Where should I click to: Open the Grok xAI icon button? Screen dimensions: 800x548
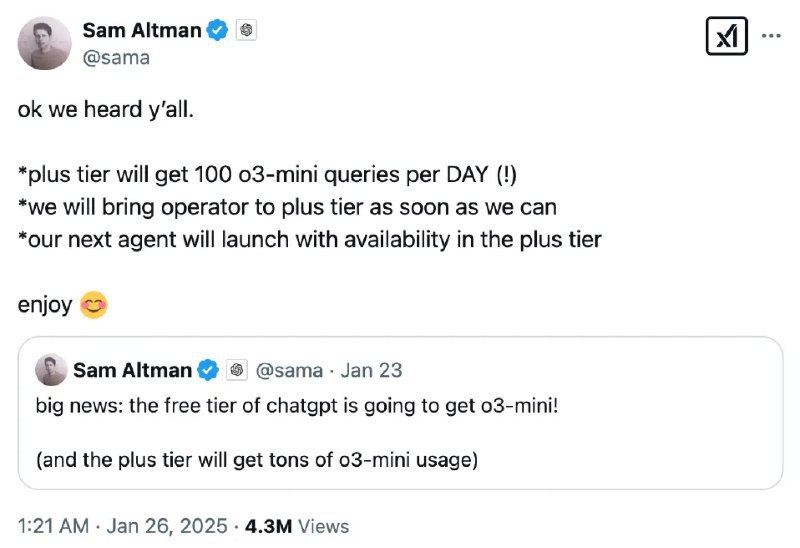pos(726,36)
